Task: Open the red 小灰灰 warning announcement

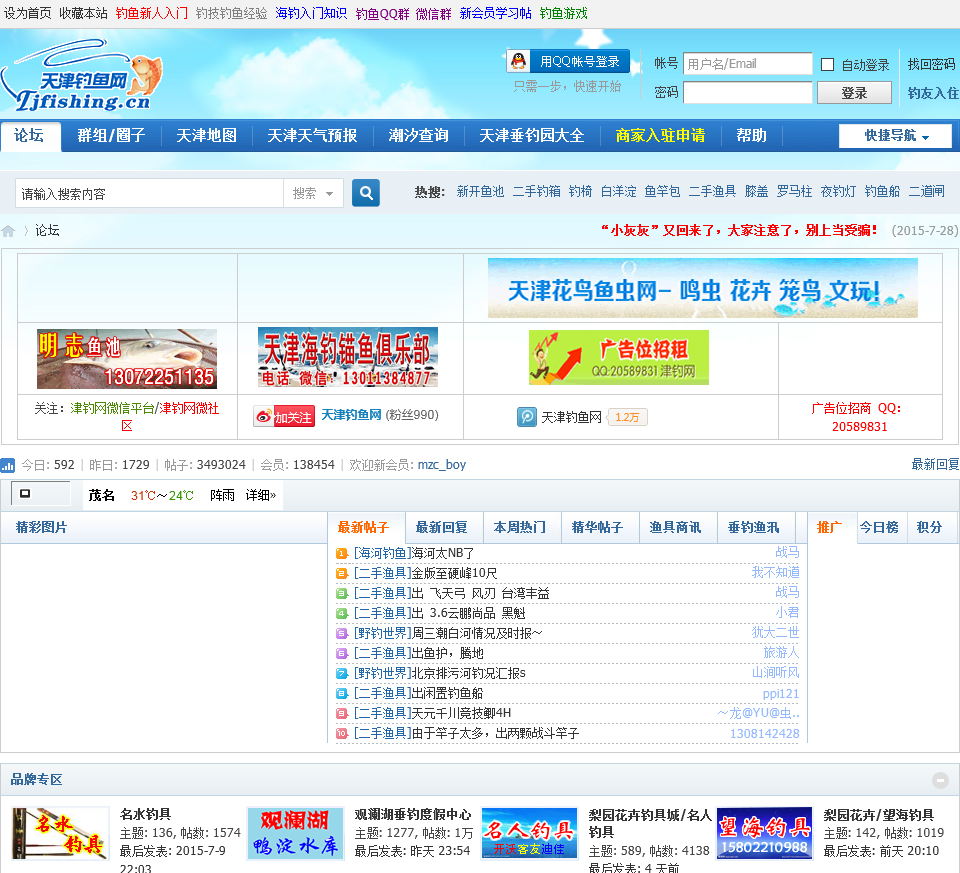Action: pos(739,230)
